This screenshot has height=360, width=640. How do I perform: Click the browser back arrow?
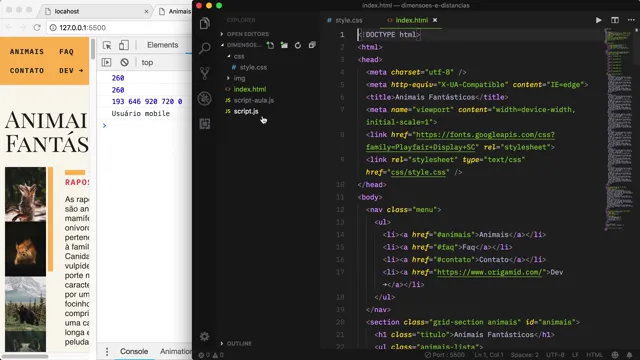(x=9, y=28)
